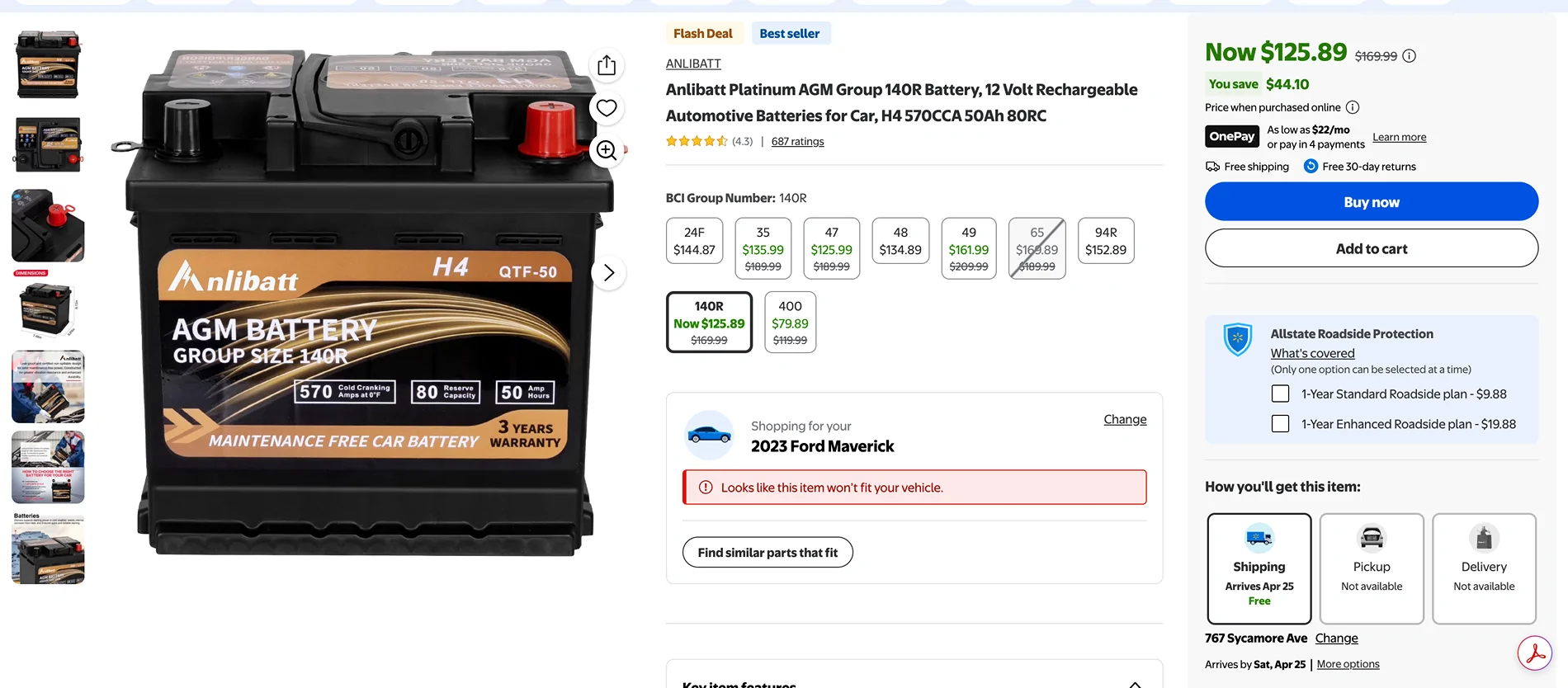Change the 2023 Ford Maverick vehicle
Image resolution: width=1568 pixels, height=688 pixels.
point(1125,419)
